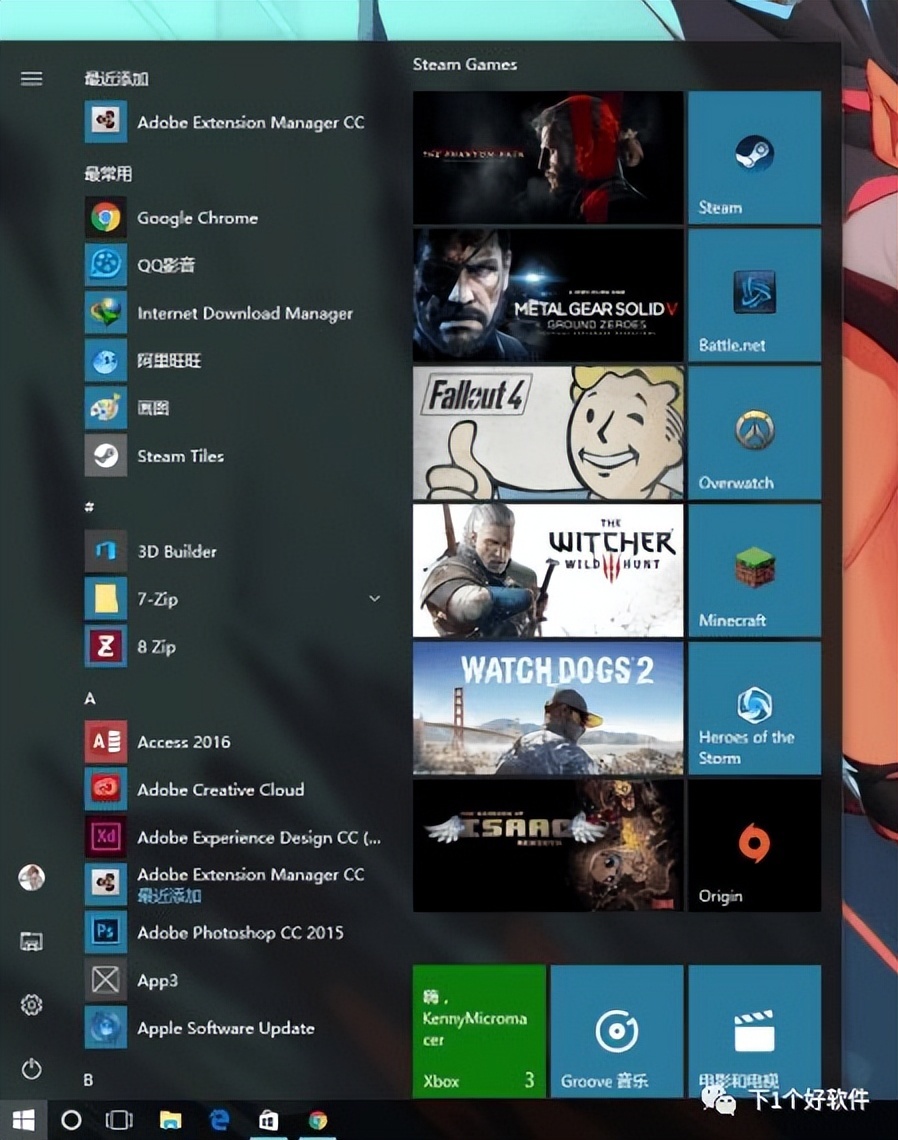This screenshot has width=898, height=1140.
Task: Click the Windows Start button on taskbar
Action: [x=23, y=1120]
